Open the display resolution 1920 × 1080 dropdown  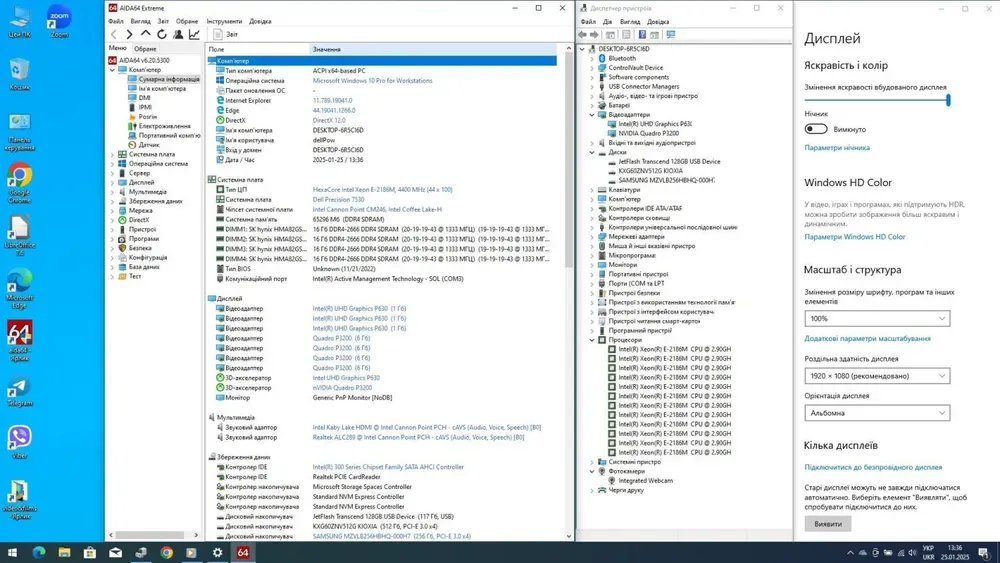876,376
